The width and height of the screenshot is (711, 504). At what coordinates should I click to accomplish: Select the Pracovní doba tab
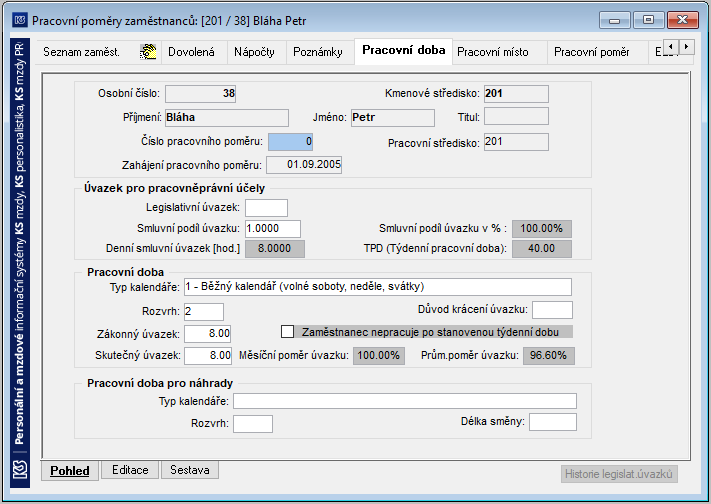(x=404, y=50)
